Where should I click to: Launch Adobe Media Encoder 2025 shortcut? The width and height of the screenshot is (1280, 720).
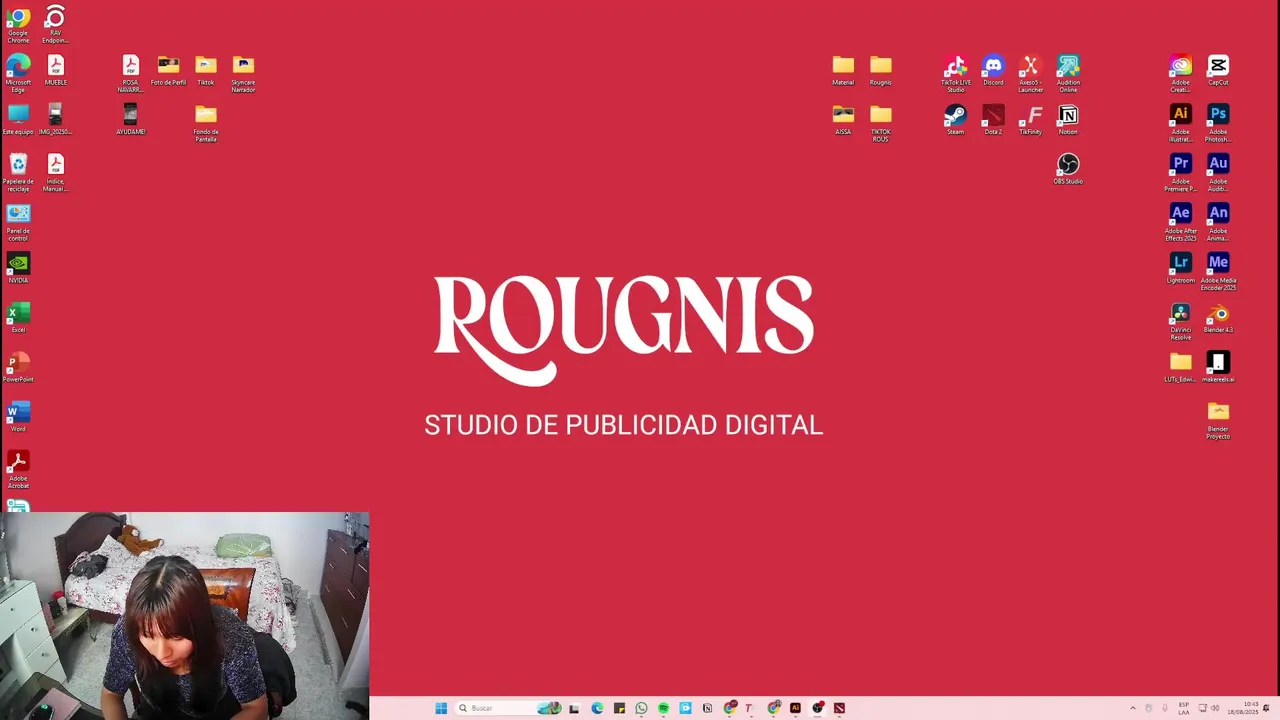click(x=1218, y=271)
